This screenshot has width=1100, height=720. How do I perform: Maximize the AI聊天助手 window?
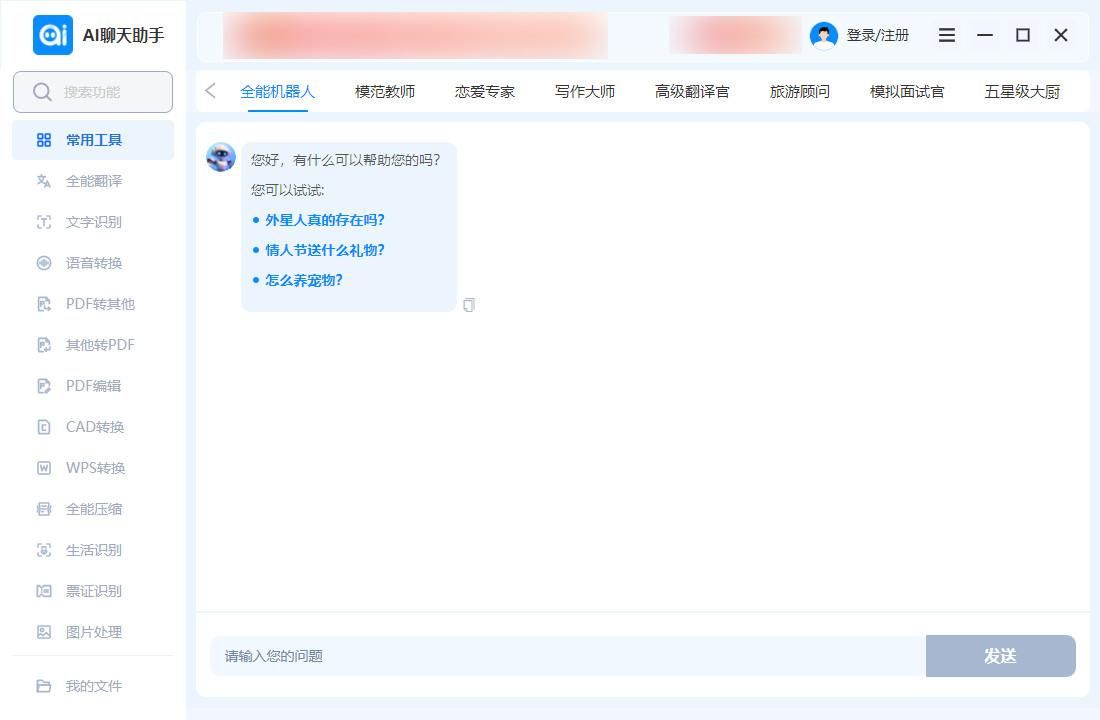coord(1023,35)
